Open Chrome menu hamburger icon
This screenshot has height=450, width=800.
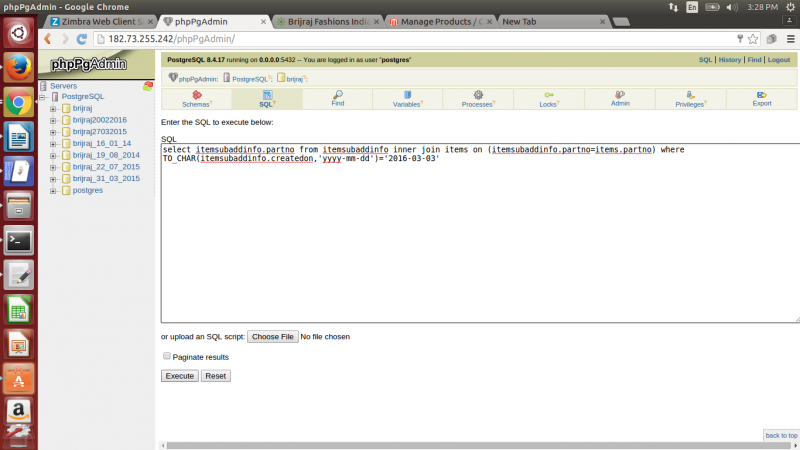point(790,39)
